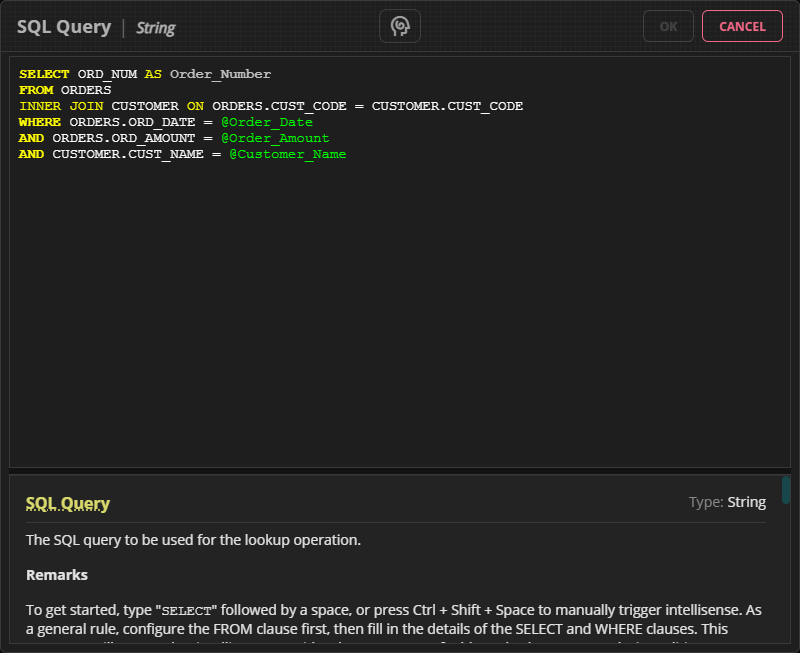Click the @Customer_Name parameter text
Image resolution: width=800 pixels, height=653 pixels.
pos(288,154)
